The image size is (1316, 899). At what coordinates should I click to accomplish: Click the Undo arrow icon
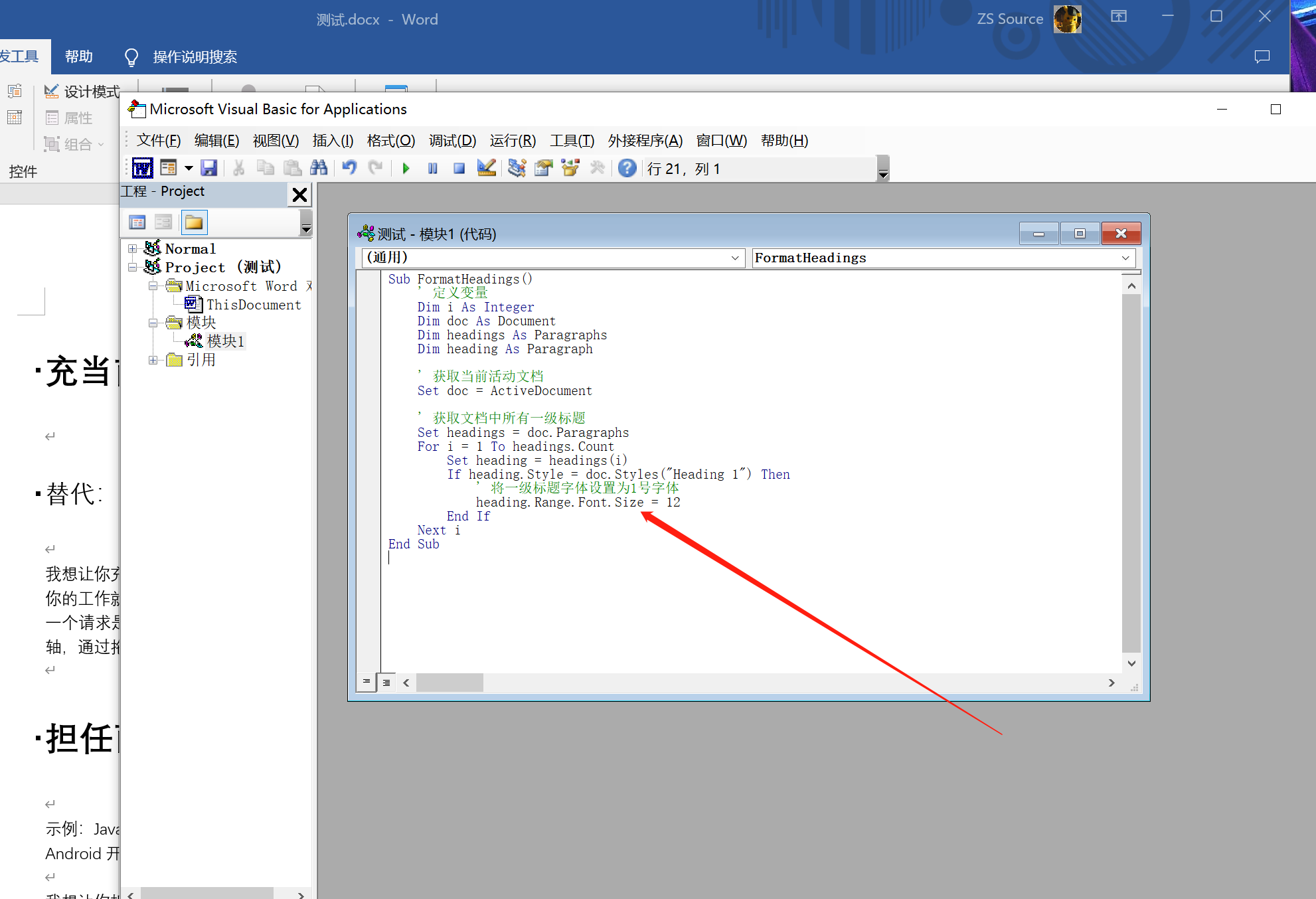[x=349, y=169]
